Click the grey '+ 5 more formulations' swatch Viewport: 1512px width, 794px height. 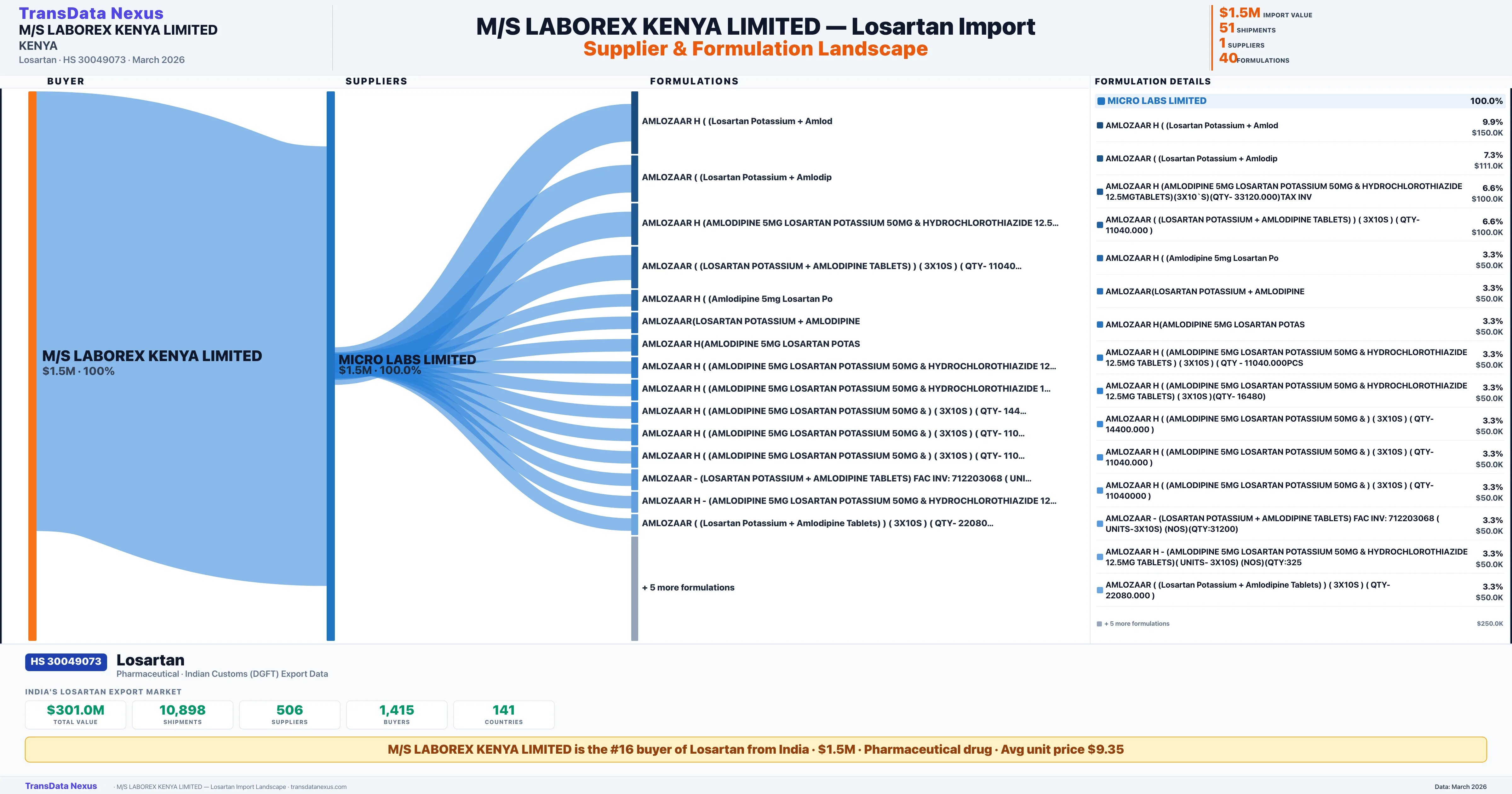(x=1099, y=624)
